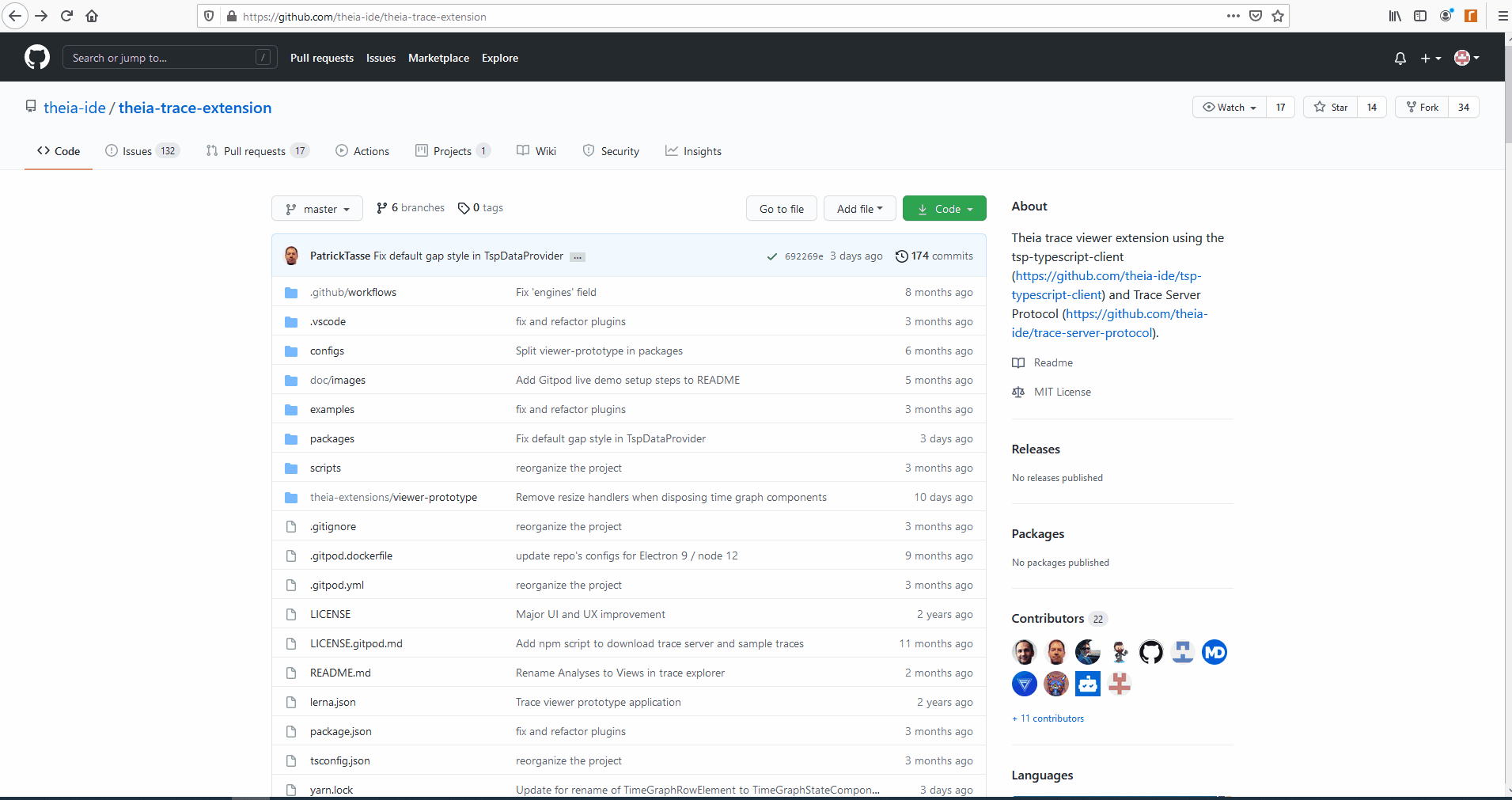Open the Readme link in About
This screenshot has height=800, width=1512.
[1043, 362]
